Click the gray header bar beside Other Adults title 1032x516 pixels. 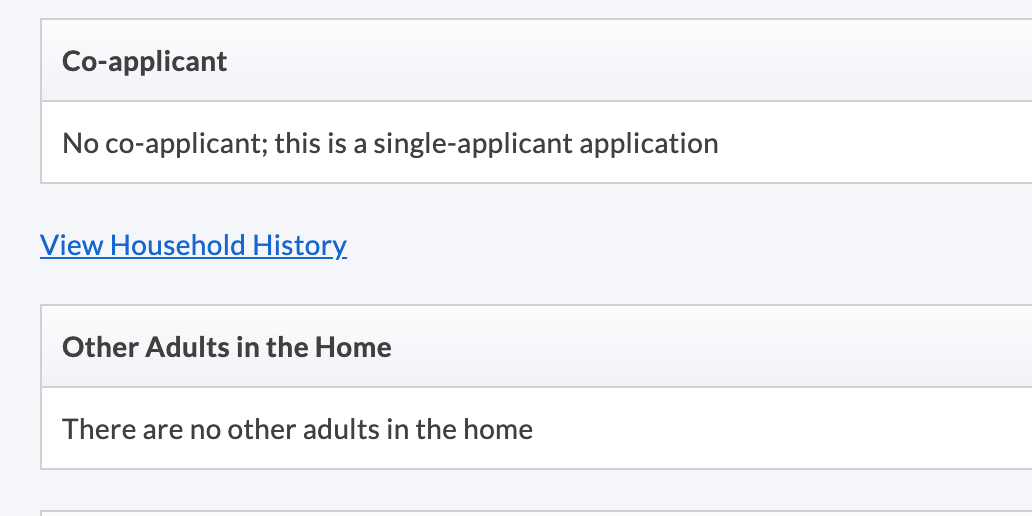coord(700,348)
